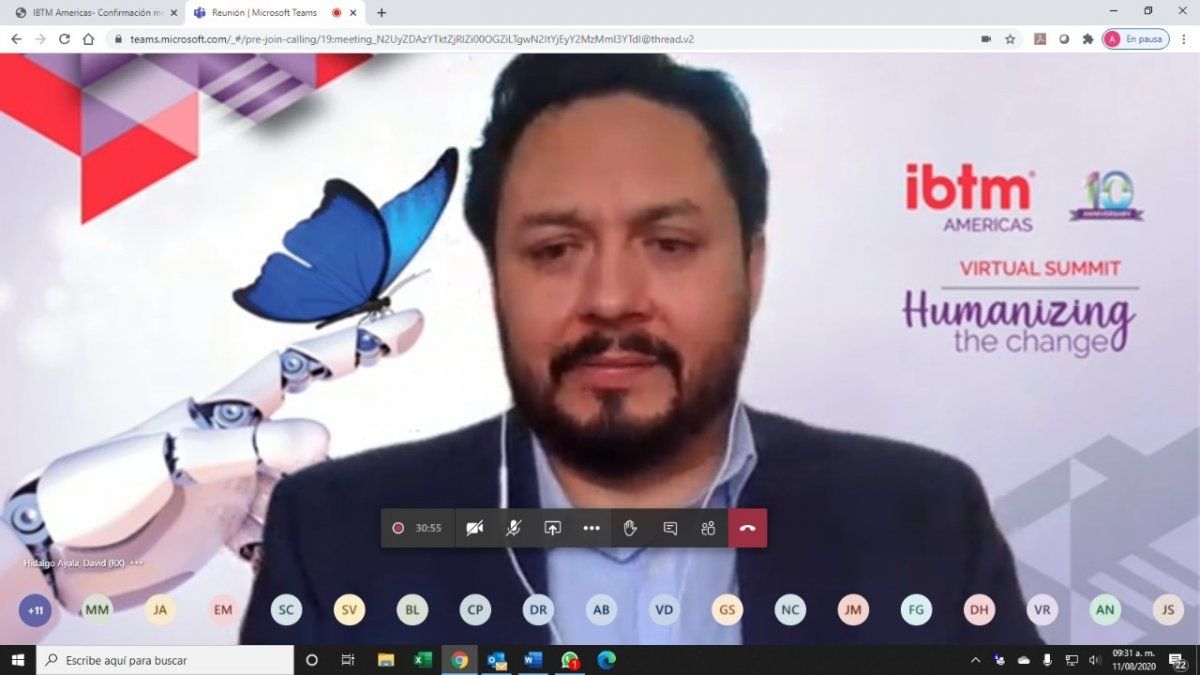Toggle the recording indicator
This screenshot has width=1200, height=675.
tap(398, 527)
